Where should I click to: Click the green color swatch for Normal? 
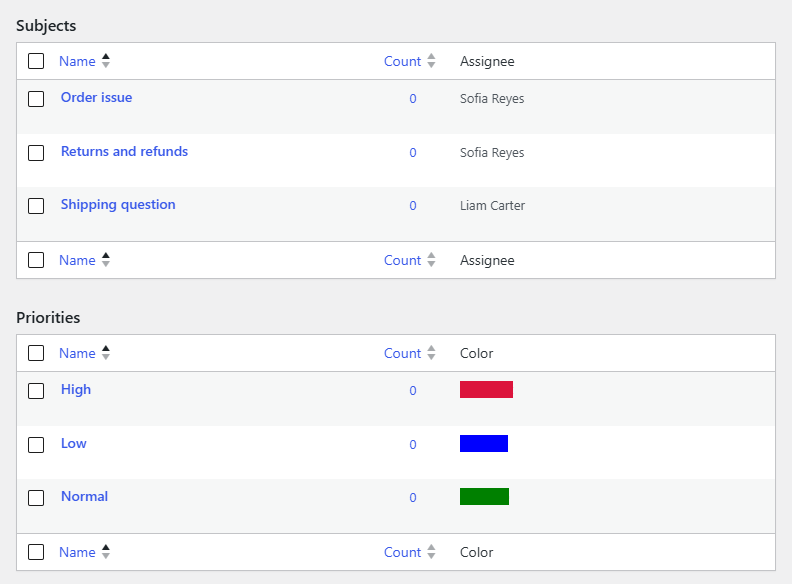click(x=484, y=497)
